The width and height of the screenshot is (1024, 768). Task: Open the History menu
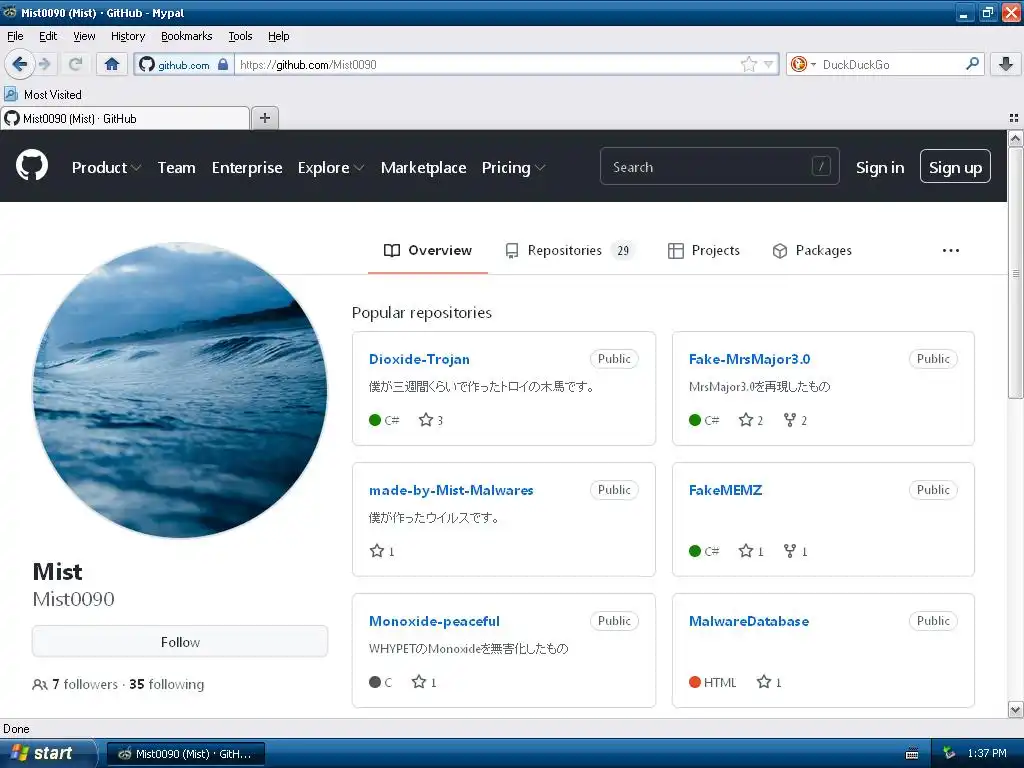[127, 36]
